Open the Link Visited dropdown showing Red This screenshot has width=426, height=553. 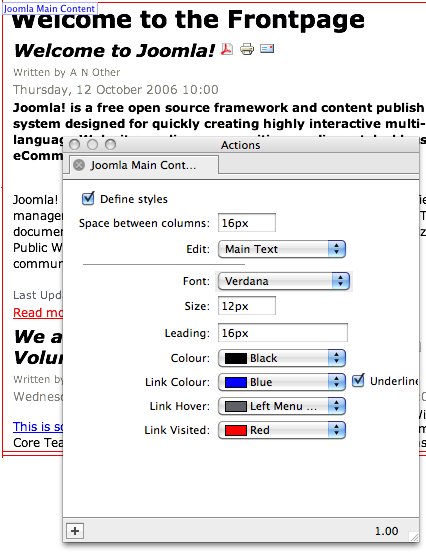coord(282,430)
